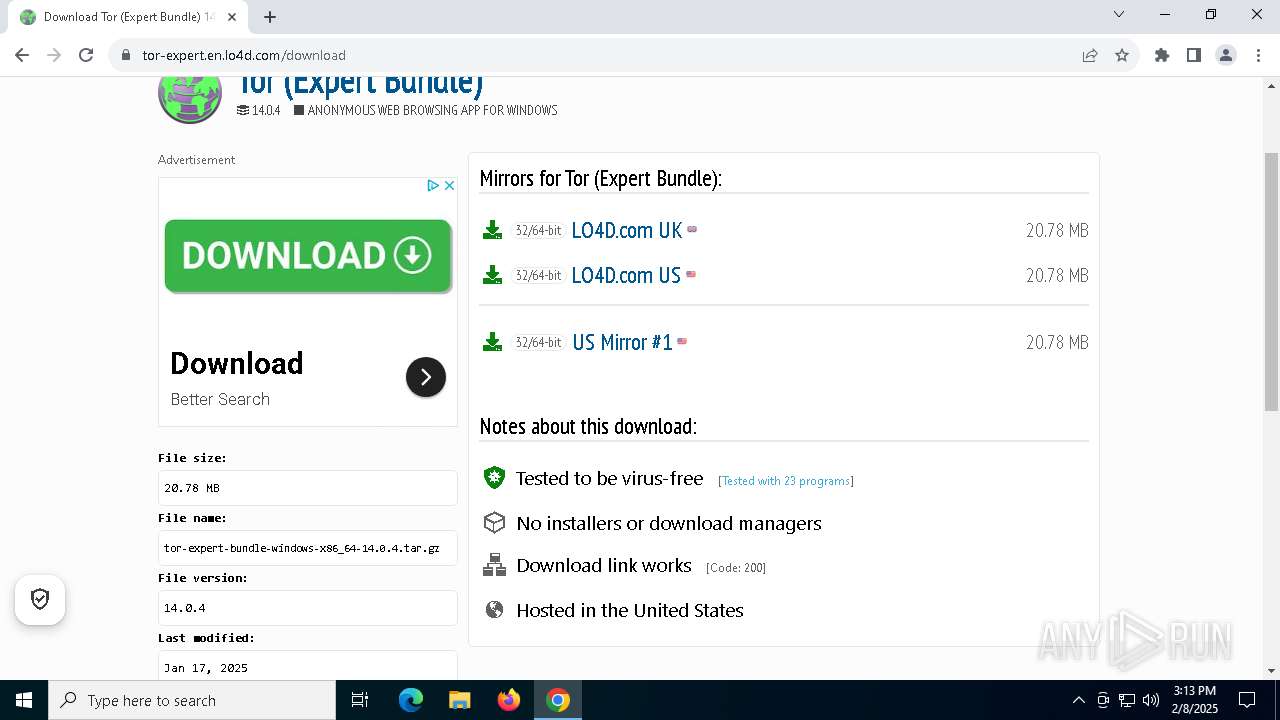
Task: Click the Download Better Search ad text
Action: coord(237,379)
